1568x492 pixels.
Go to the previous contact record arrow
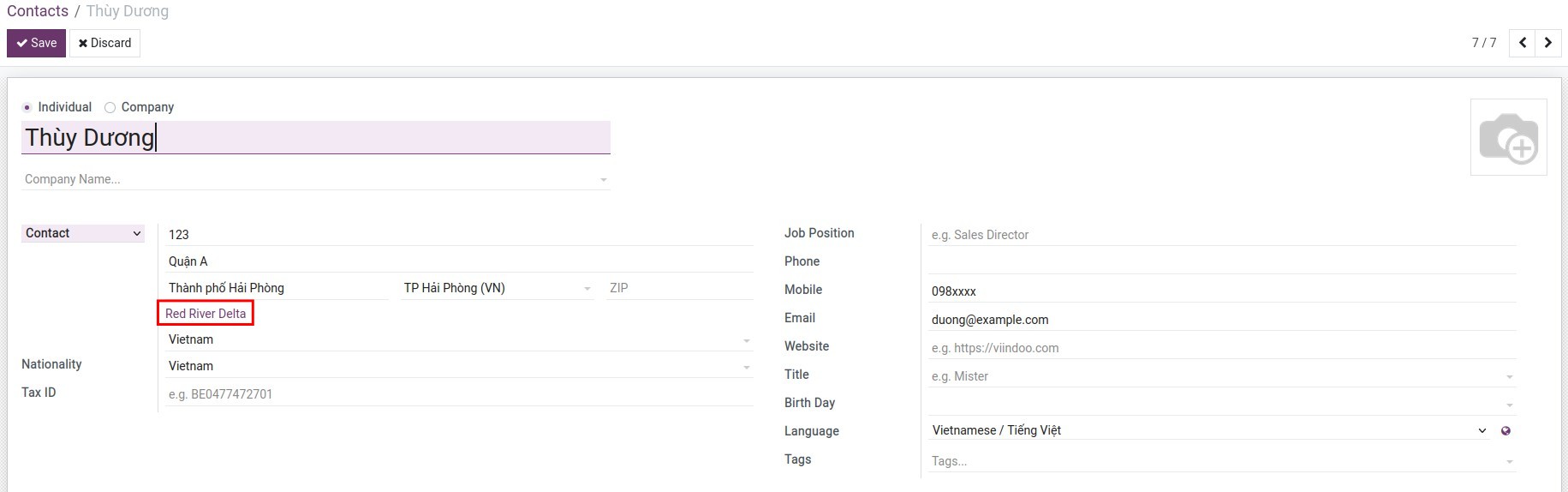tap(1522, 43)
